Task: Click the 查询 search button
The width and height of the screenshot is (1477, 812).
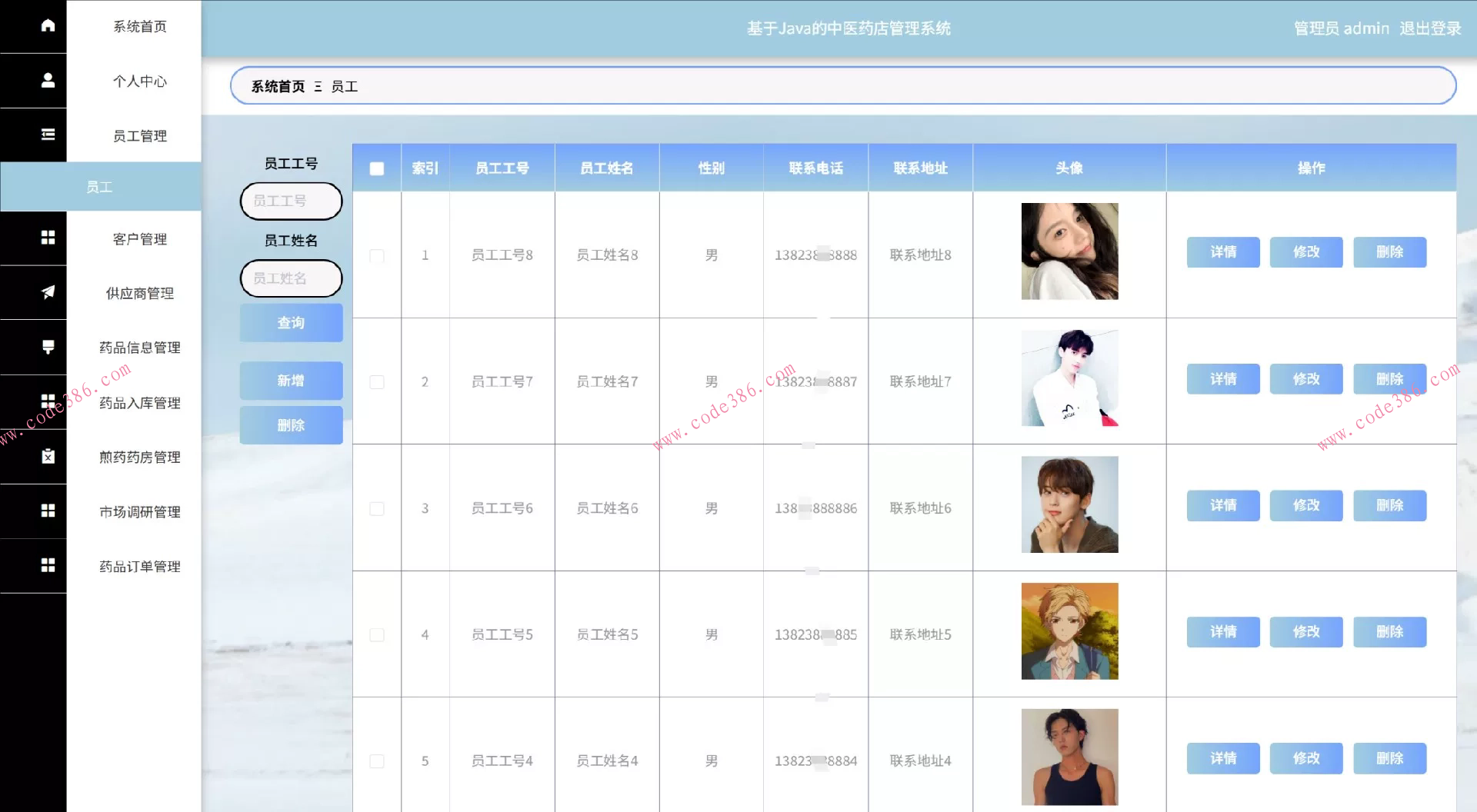Action: click(292, 323)
